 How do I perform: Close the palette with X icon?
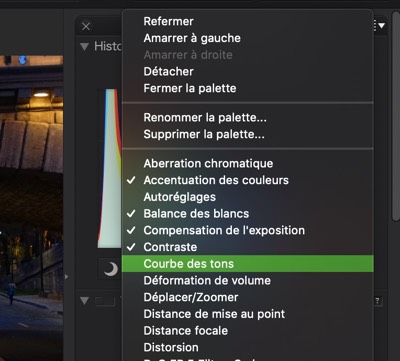[86, 26]
